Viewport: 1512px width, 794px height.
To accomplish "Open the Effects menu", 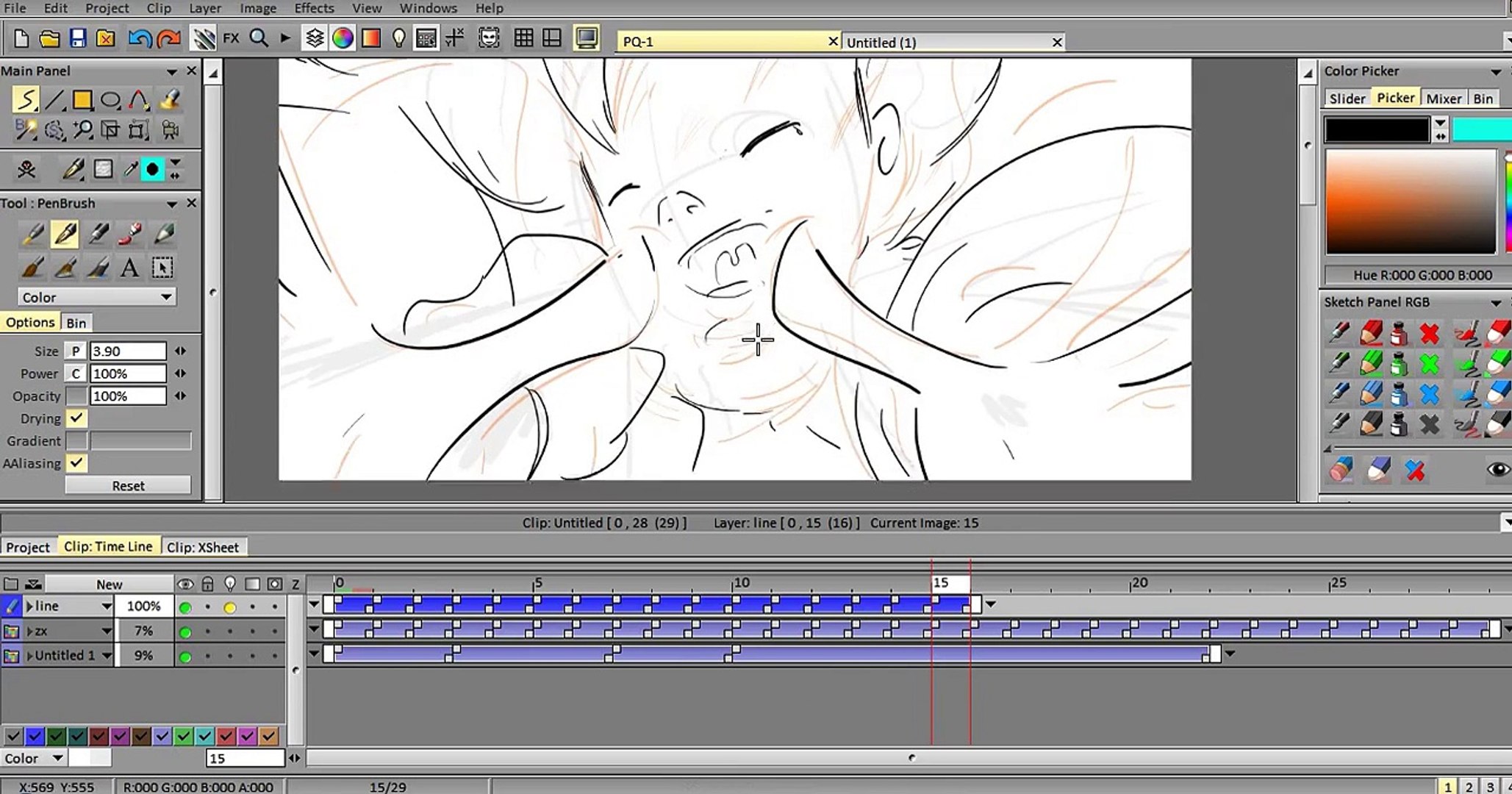I will coord(314,8).
